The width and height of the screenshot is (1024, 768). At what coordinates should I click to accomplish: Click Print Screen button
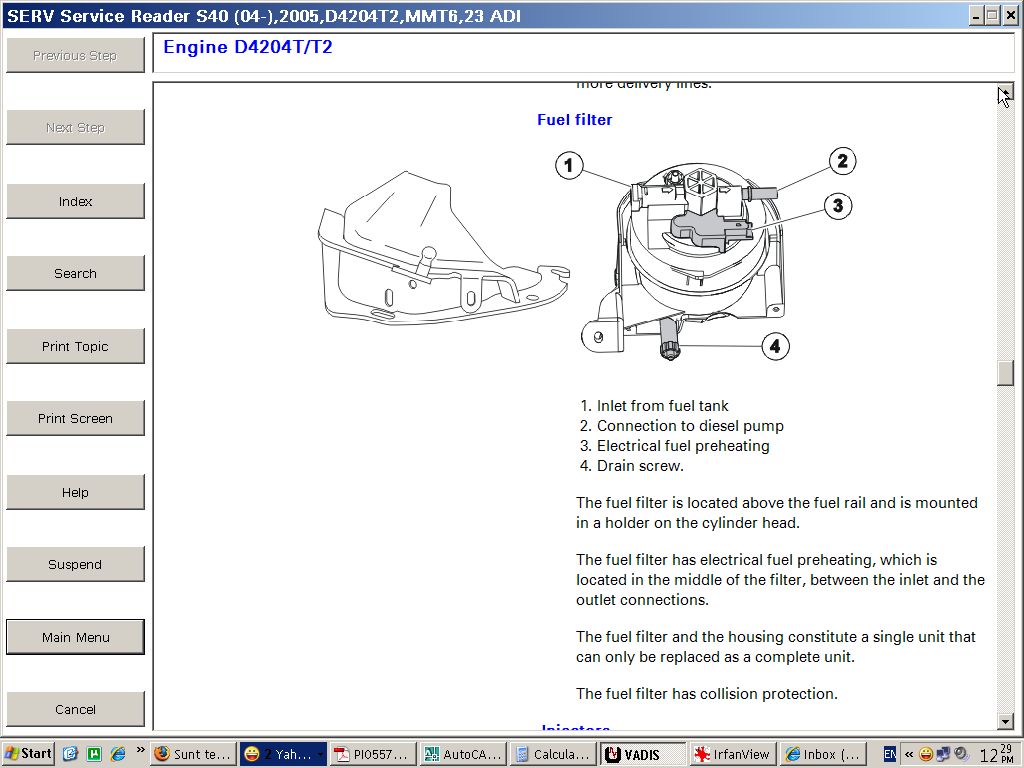[x=75, y=418]
